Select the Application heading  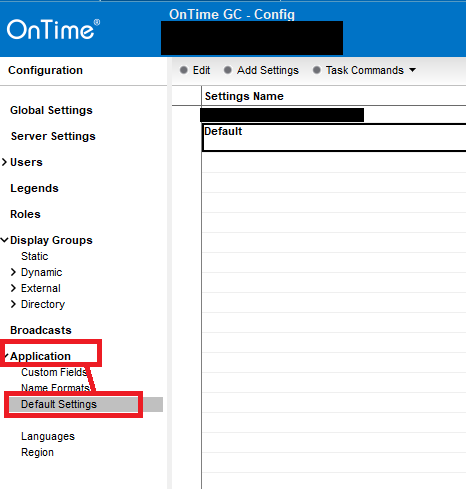click(x=40, y=356)
